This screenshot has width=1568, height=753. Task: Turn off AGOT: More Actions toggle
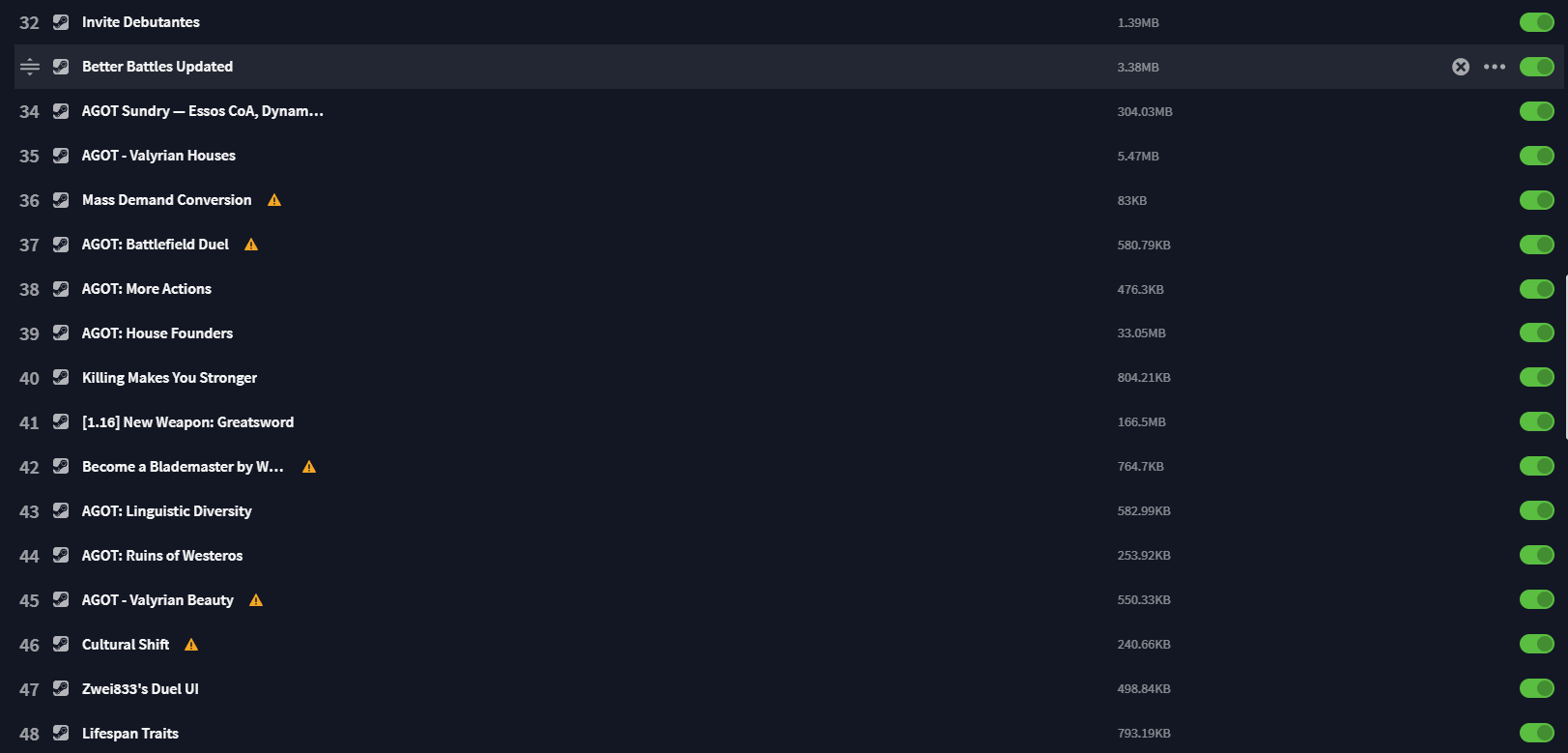click(1536, 289)
